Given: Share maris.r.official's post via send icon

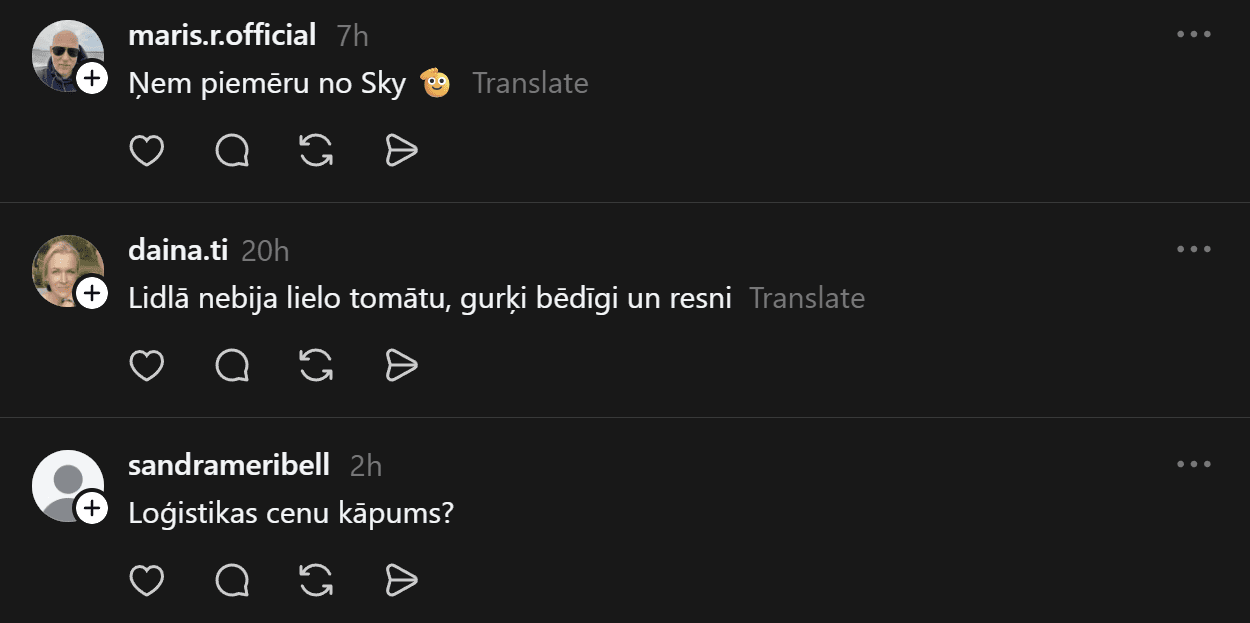Looking at the screenshot, I should (x=401, y=151).
